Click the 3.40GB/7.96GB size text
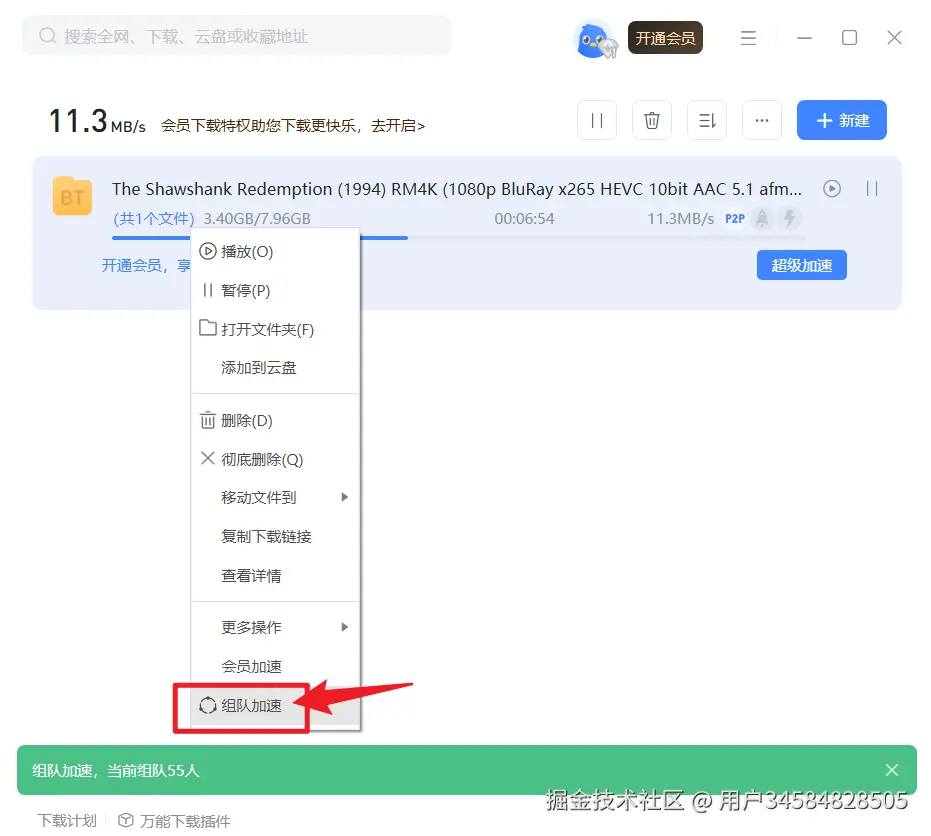This screenshot has width=931, height=836. [257, 218]
